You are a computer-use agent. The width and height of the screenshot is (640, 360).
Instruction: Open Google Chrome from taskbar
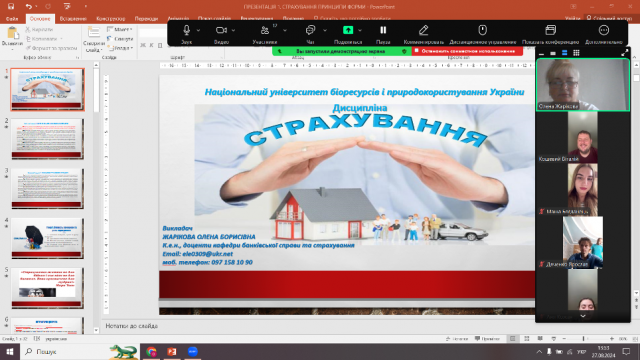tap(151, 351)
